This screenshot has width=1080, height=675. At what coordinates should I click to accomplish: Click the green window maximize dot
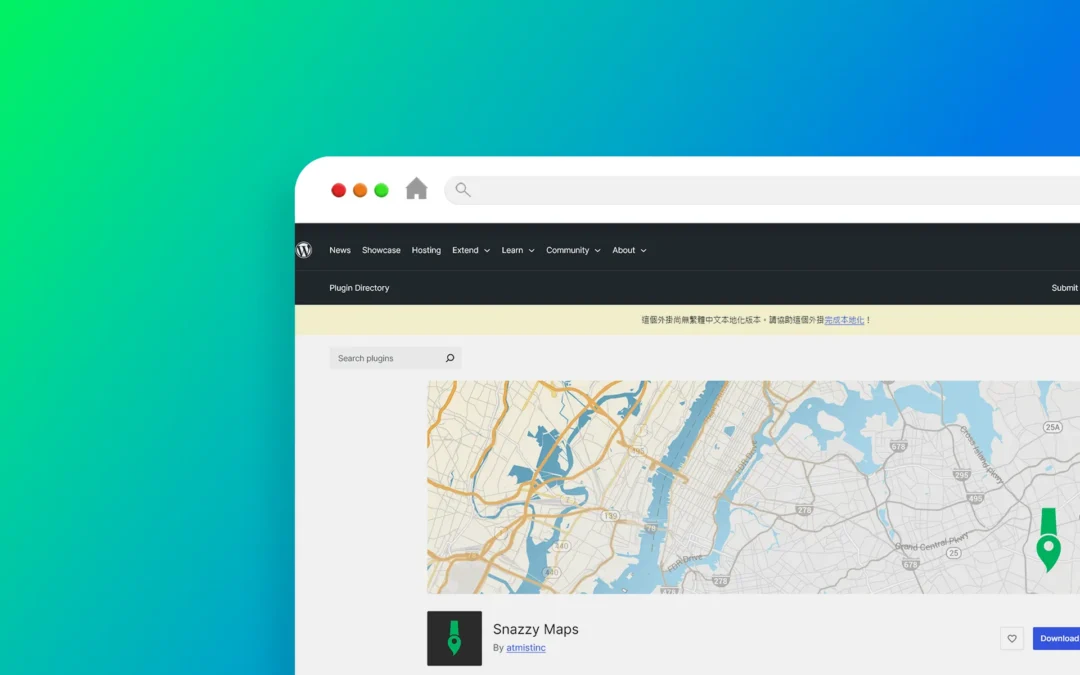381,190
